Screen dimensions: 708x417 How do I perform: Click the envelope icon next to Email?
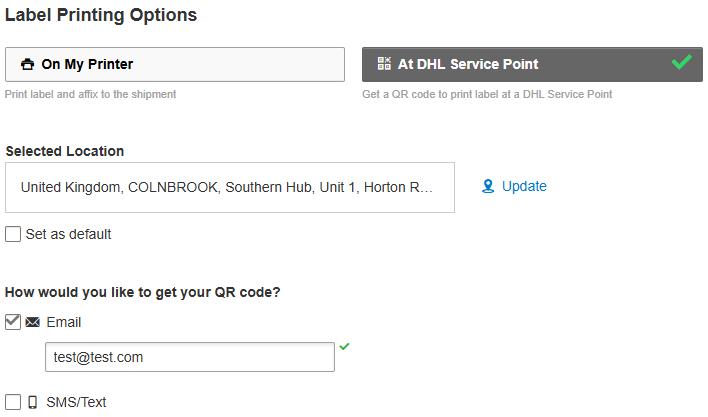coord(33,322)
